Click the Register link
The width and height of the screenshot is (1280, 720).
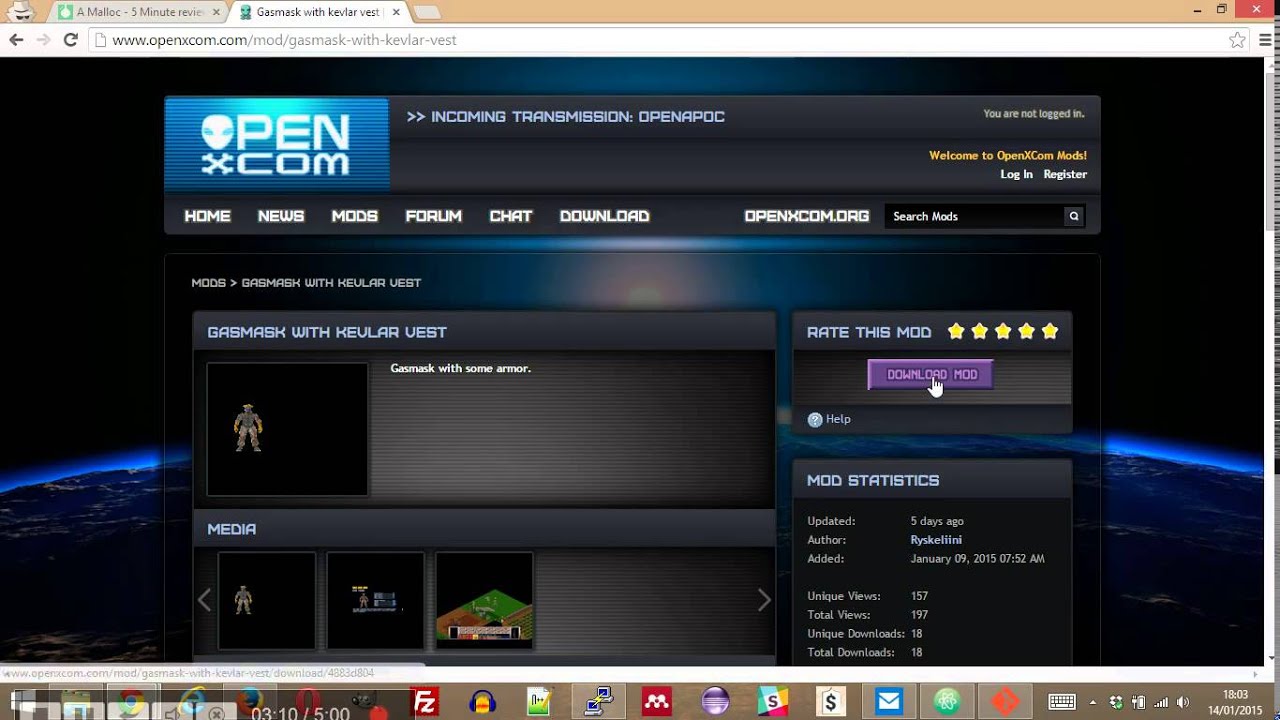pyautogui.click(x=1065, y=174)
